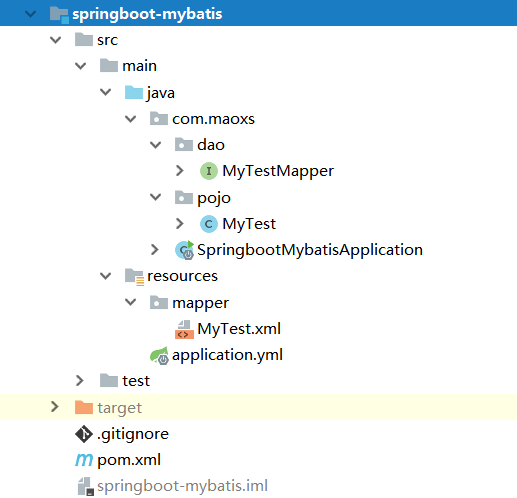Collapse the resources folder chevron
The width and height of the screenshot is (517, 498).
tap(105, 276)
